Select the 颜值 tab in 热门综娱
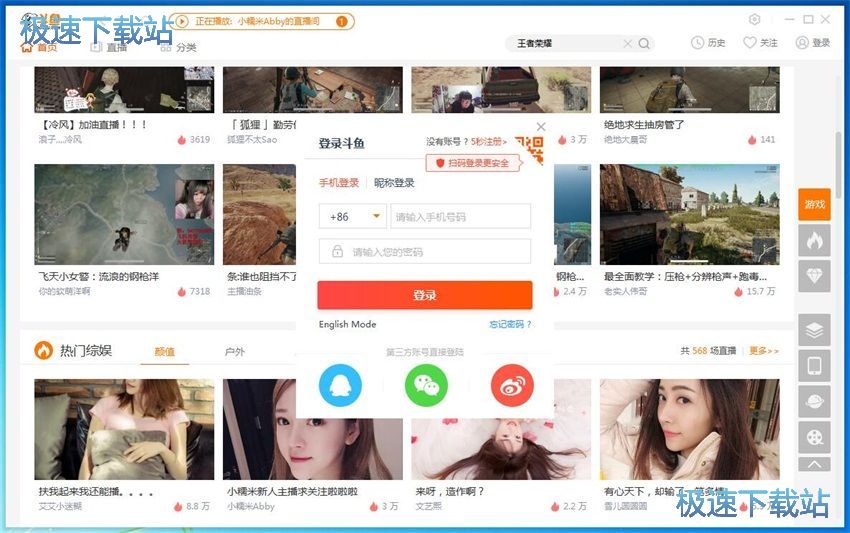Viewport: 850px width, 533px height. point(165,352)
